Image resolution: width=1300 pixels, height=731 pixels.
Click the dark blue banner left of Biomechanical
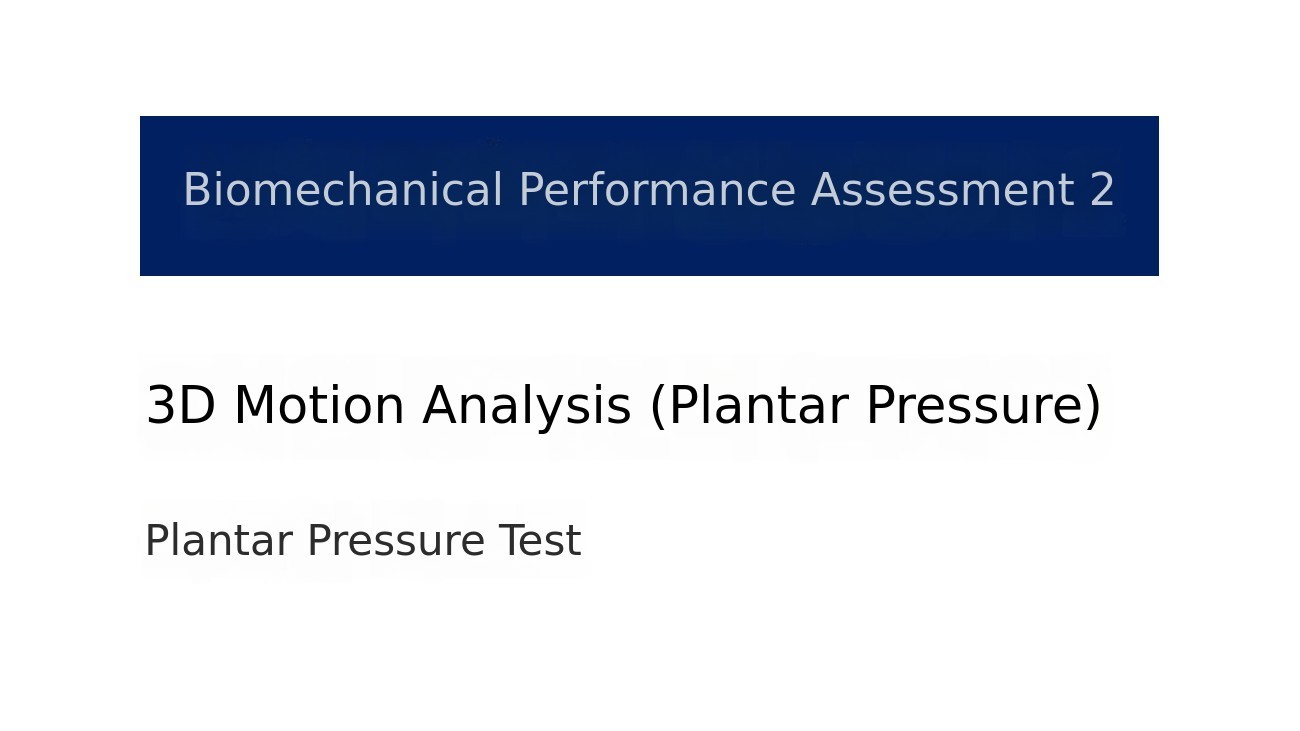tap(160, 196)
